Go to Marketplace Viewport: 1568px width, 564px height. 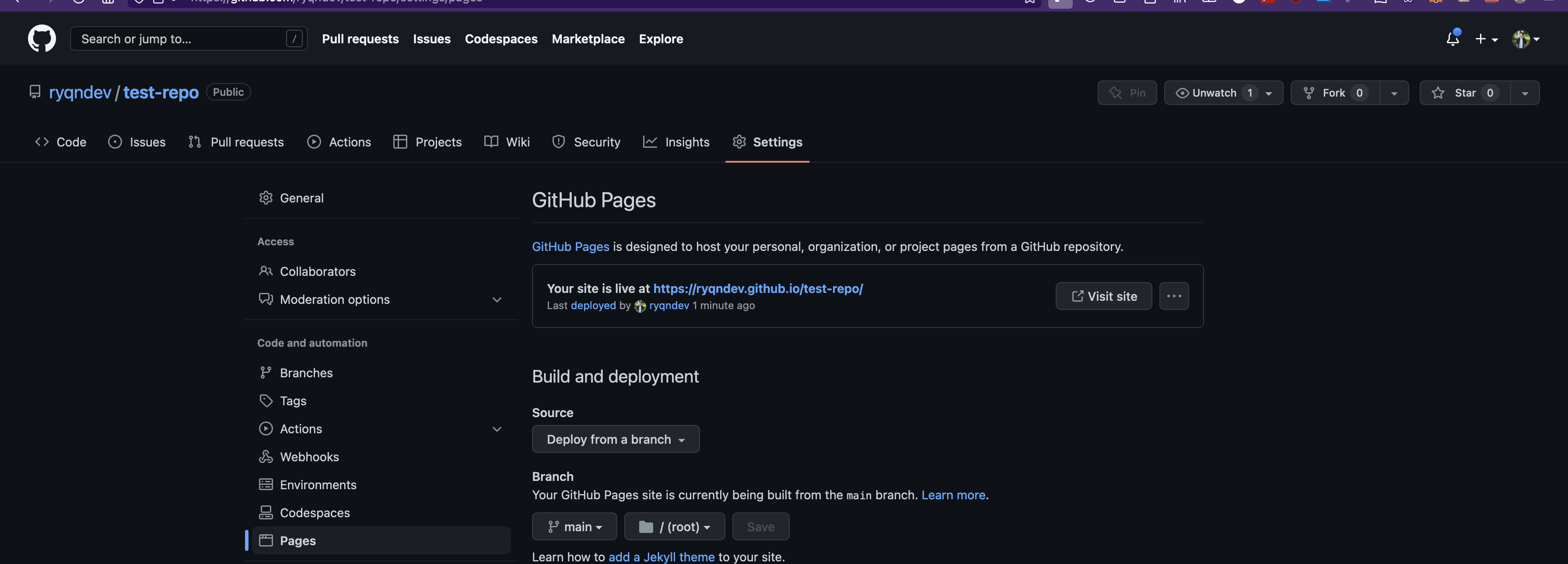coord(588,39)
